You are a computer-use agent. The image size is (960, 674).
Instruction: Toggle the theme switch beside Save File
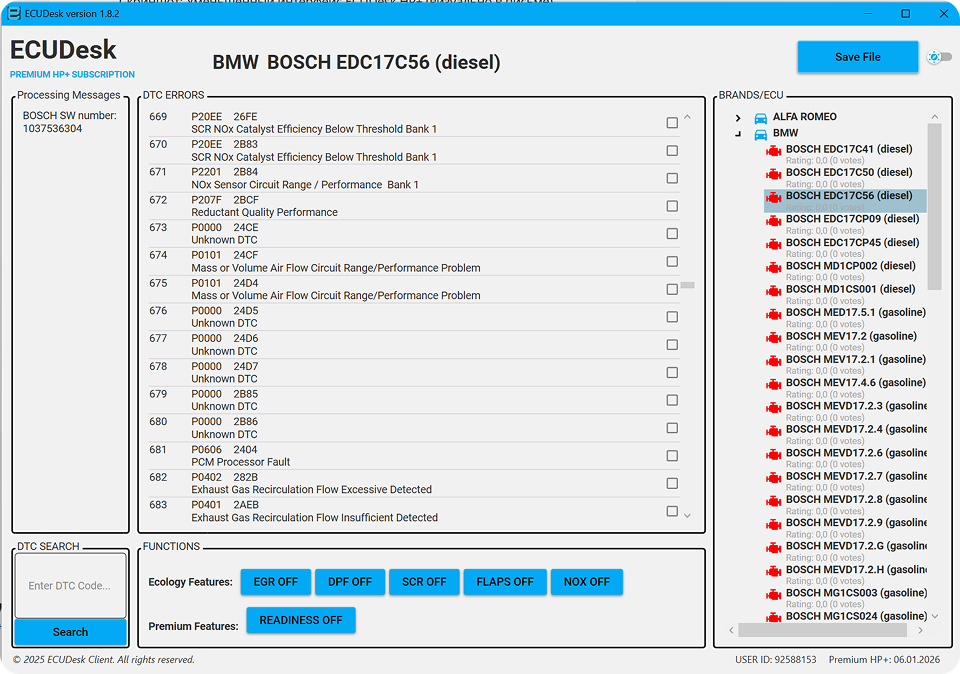939,57
